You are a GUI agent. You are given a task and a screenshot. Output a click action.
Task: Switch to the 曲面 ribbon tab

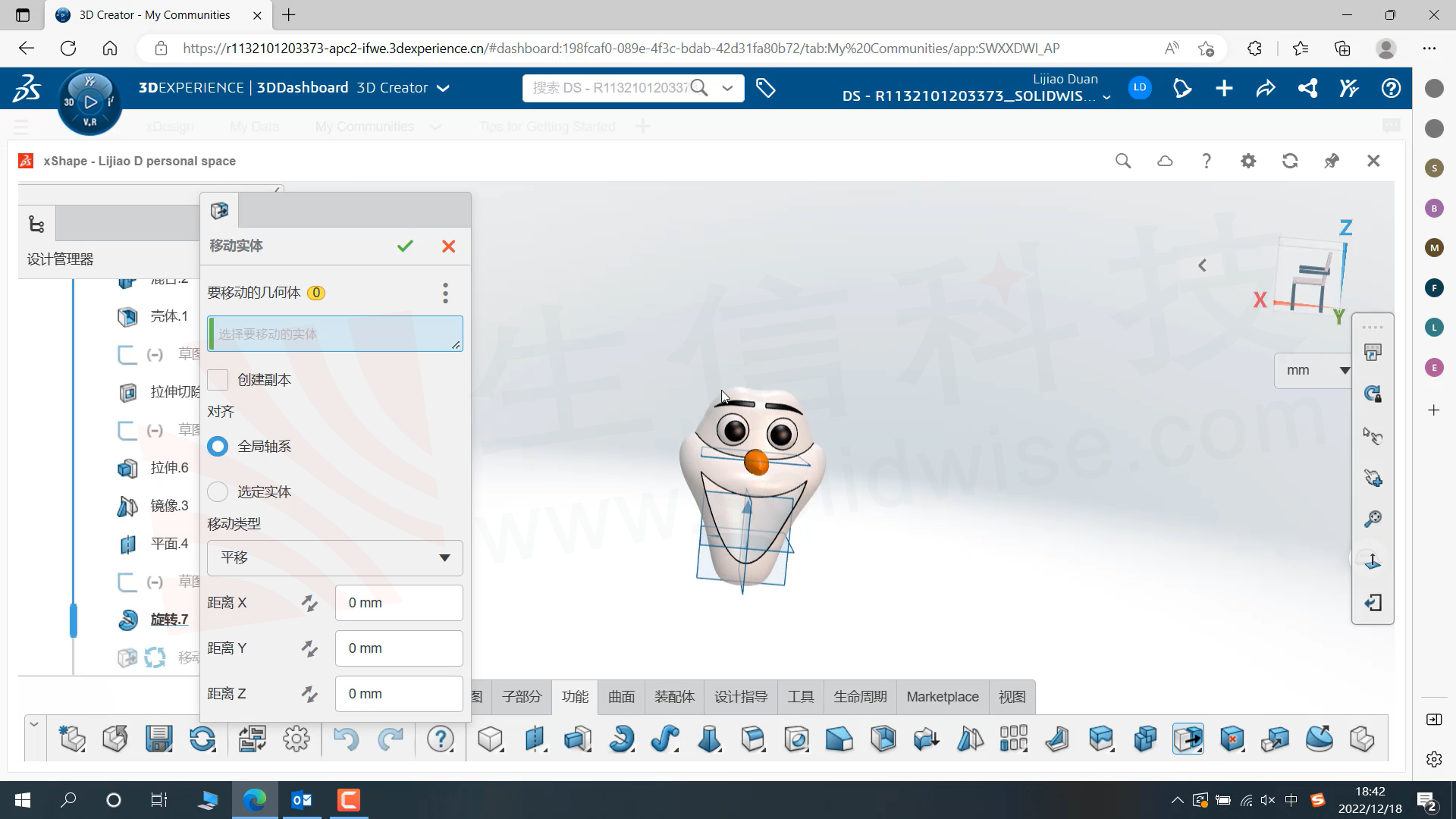[x=621, y=696]
